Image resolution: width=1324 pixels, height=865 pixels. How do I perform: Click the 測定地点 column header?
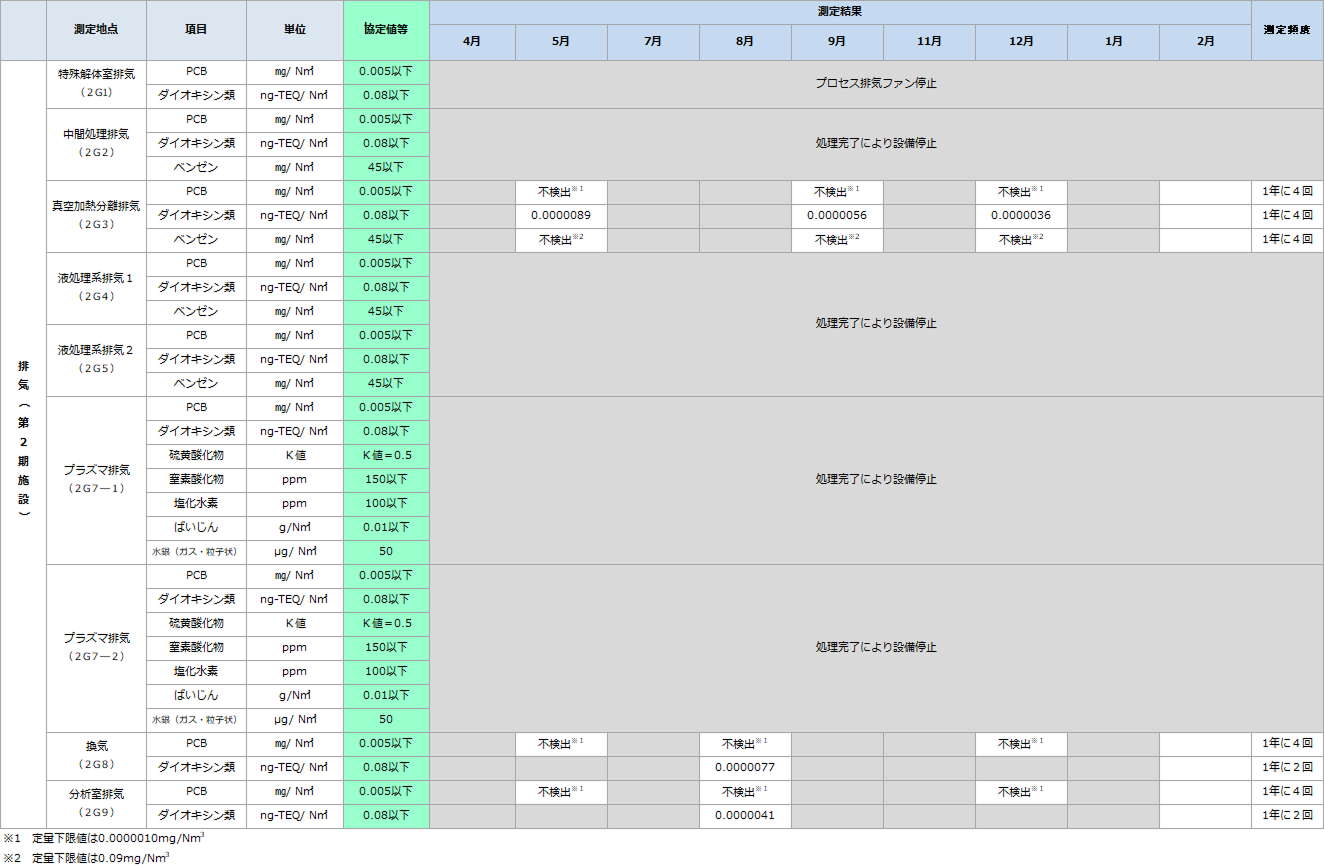(x=96, y=30)
